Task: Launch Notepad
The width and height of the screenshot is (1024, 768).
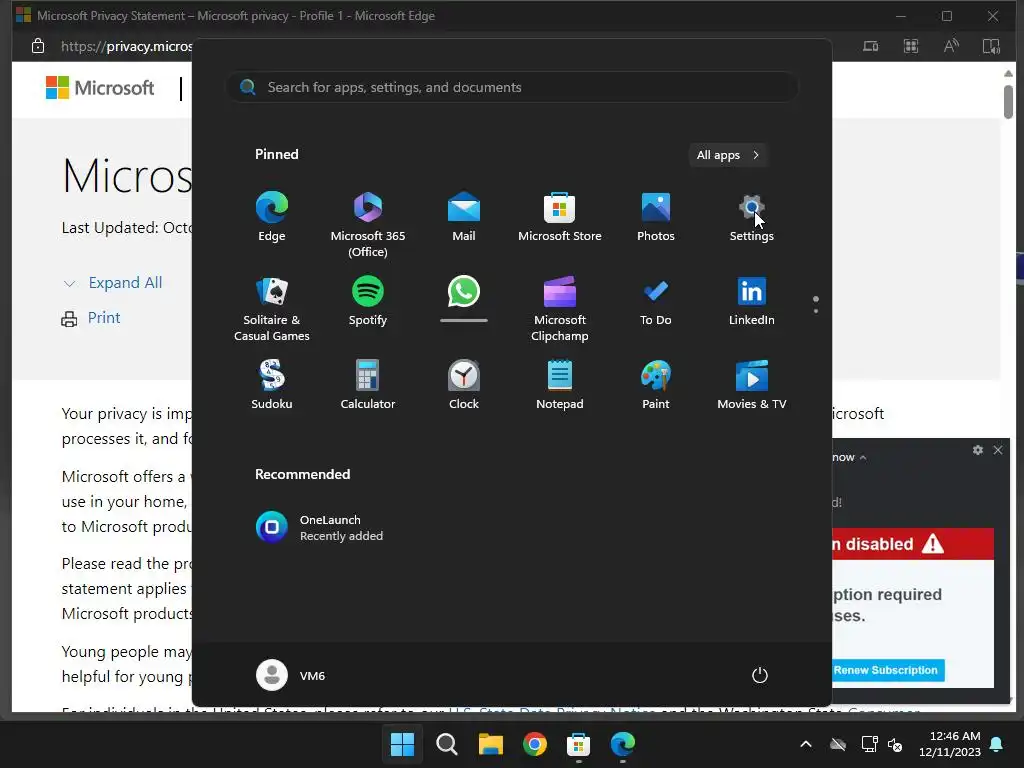Action: tap(560, 385)
